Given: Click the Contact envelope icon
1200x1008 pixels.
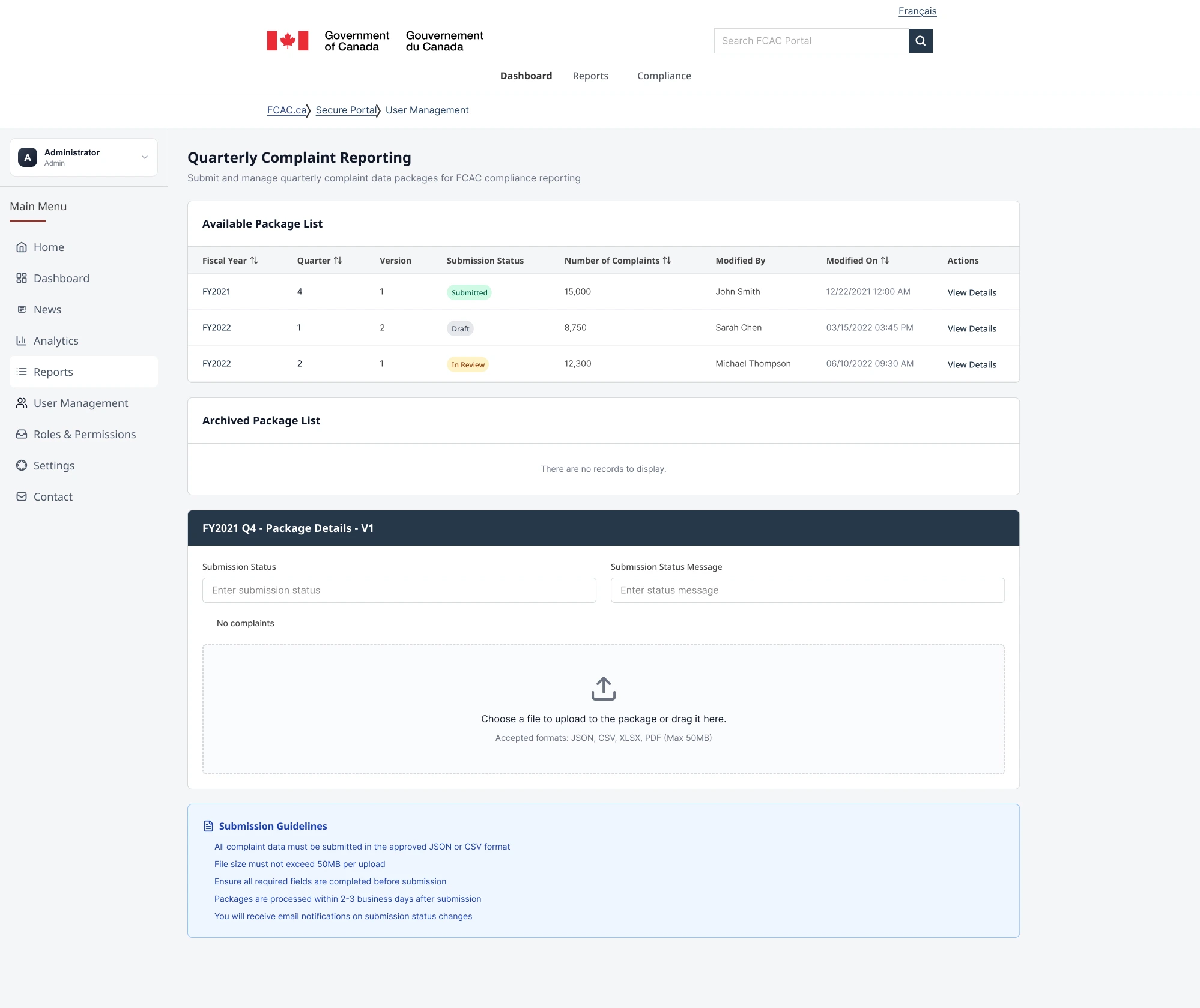Looking at the screenshot, I should (x=22, y=496).
